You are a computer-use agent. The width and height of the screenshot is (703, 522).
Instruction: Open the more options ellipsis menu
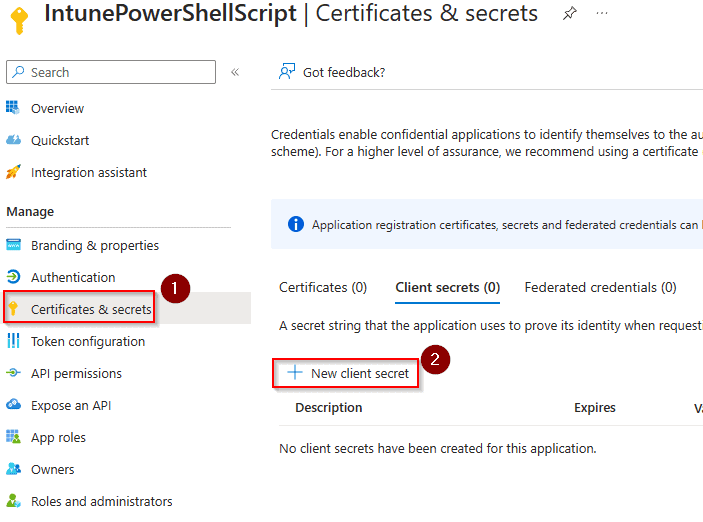pos(602,13)
